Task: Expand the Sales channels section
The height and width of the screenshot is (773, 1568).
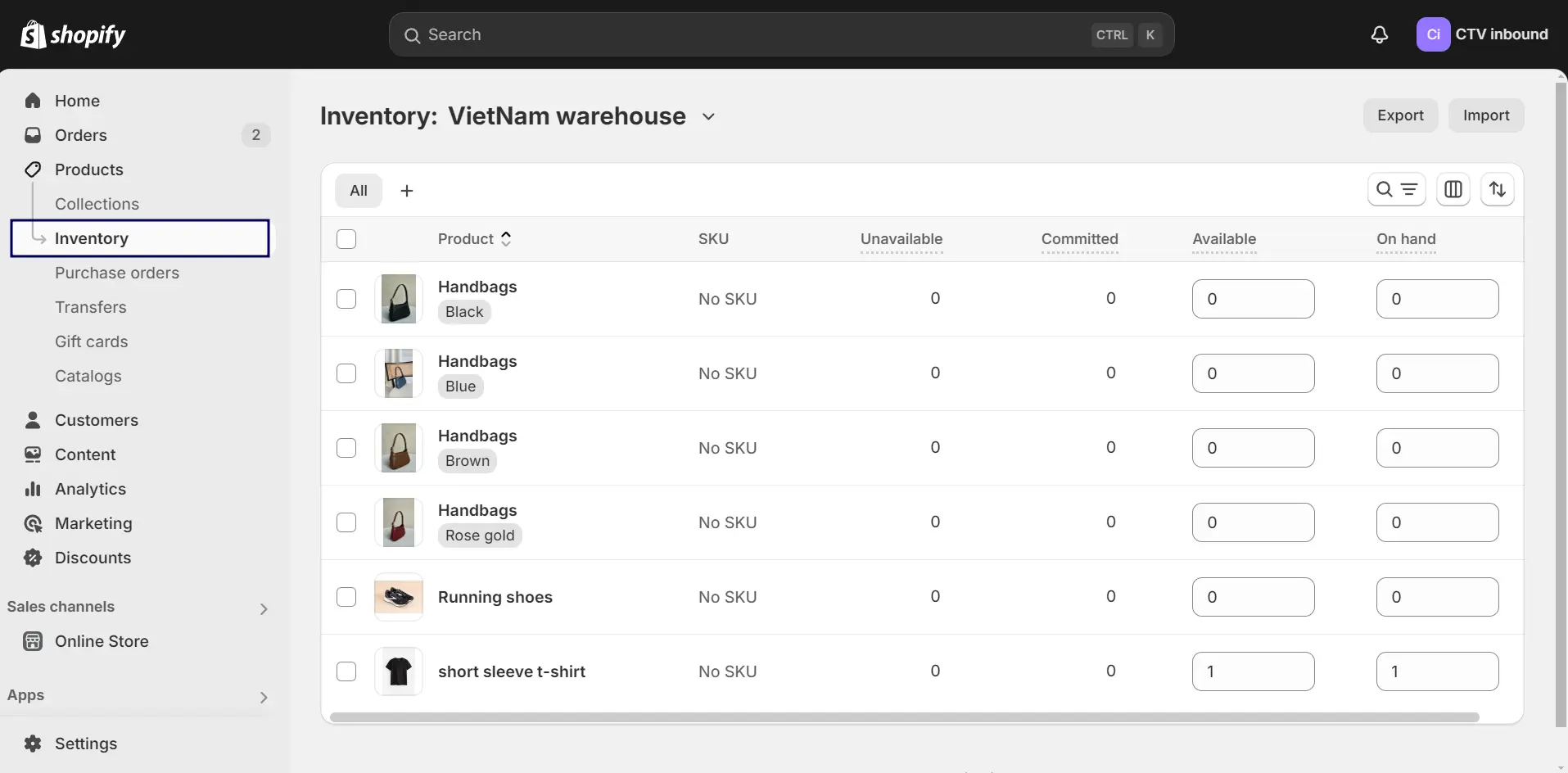Action: pos(264,608)
